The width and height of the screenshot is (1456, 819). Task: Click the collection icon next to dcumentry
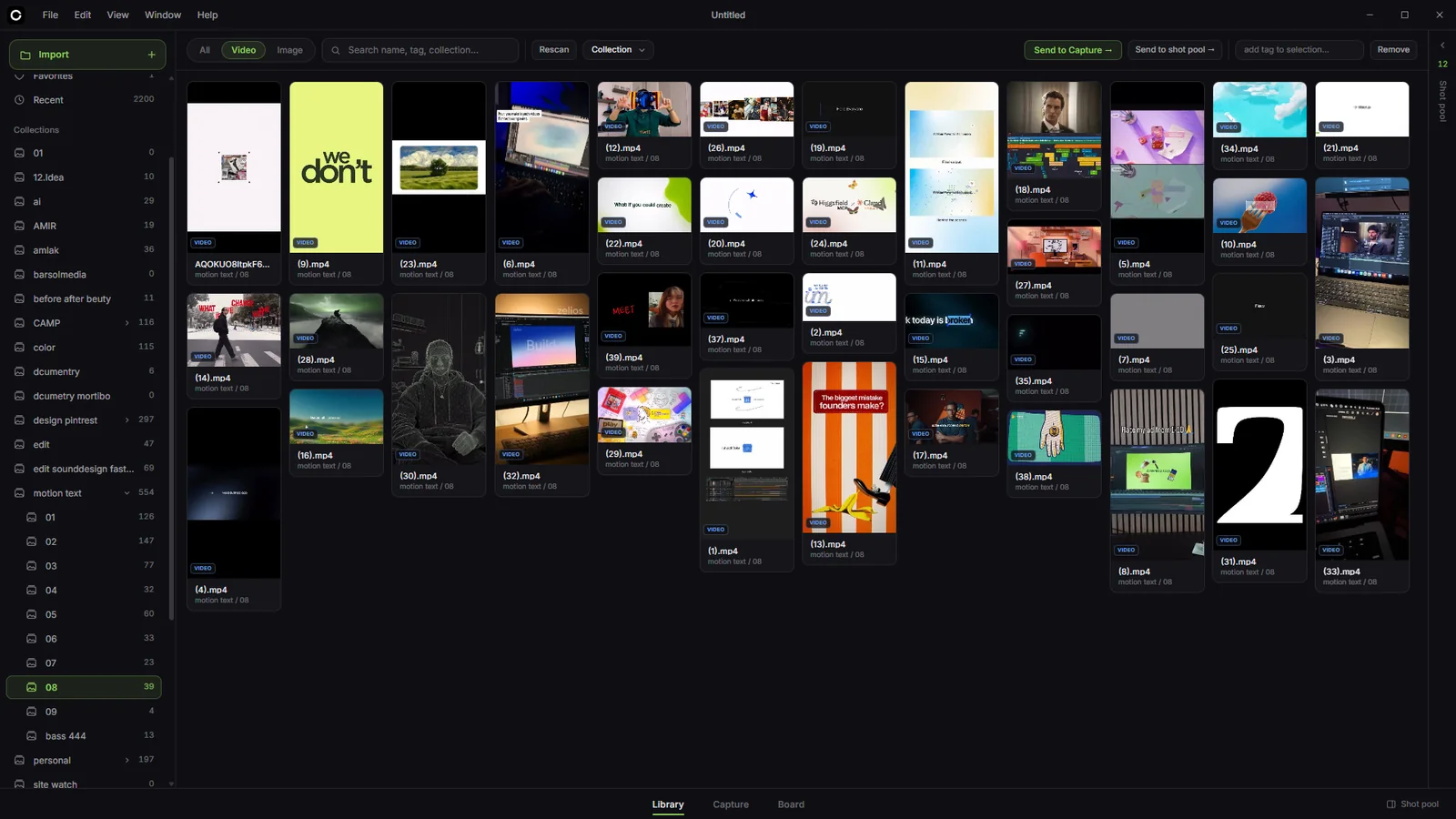[19, 371]
